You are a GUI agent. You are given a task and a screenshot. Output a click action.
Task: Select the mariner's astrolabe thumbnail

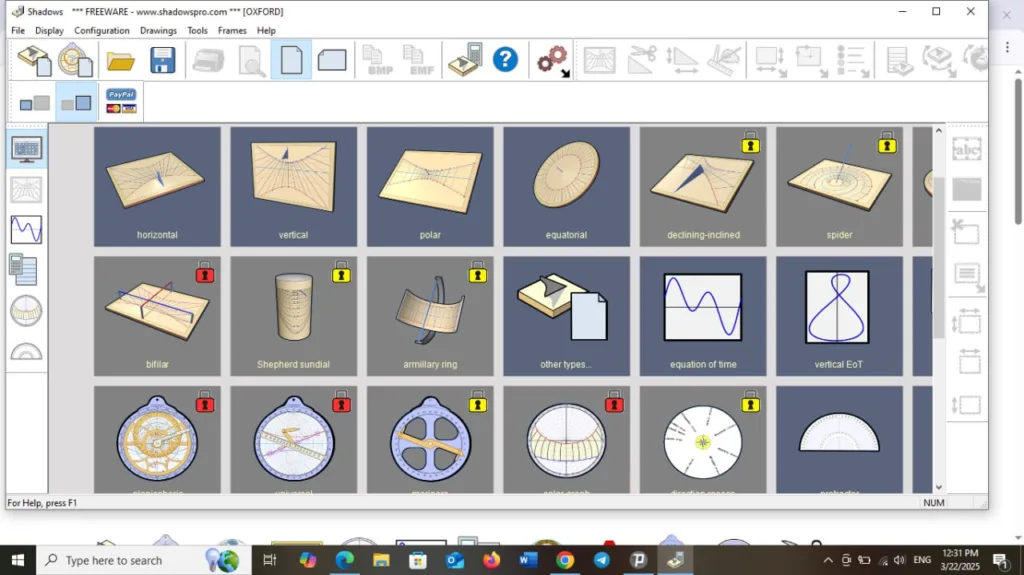click(x=430, y=440)
